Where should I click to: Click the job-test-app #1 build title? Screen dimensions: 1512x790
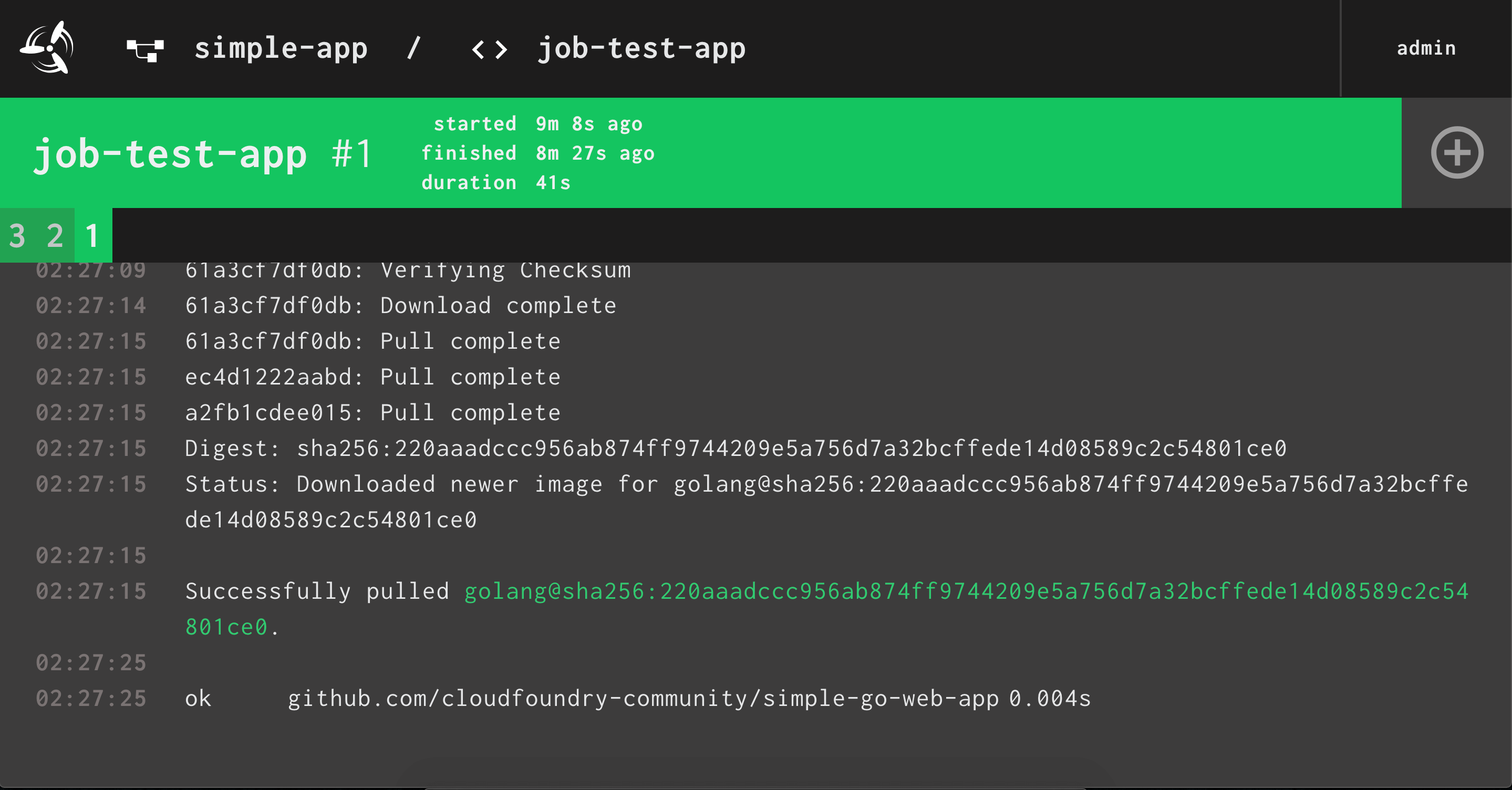pyautogui.click(x=203, y=154)
